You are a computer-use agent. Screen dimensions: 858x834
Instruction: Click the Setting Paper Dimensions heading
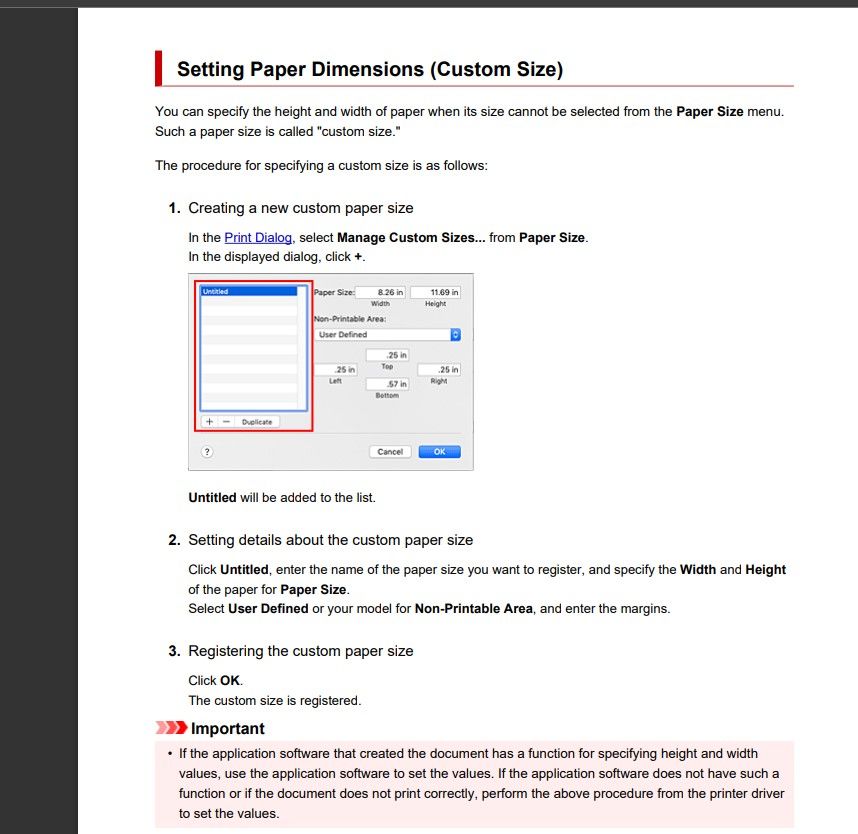point(369,70)
